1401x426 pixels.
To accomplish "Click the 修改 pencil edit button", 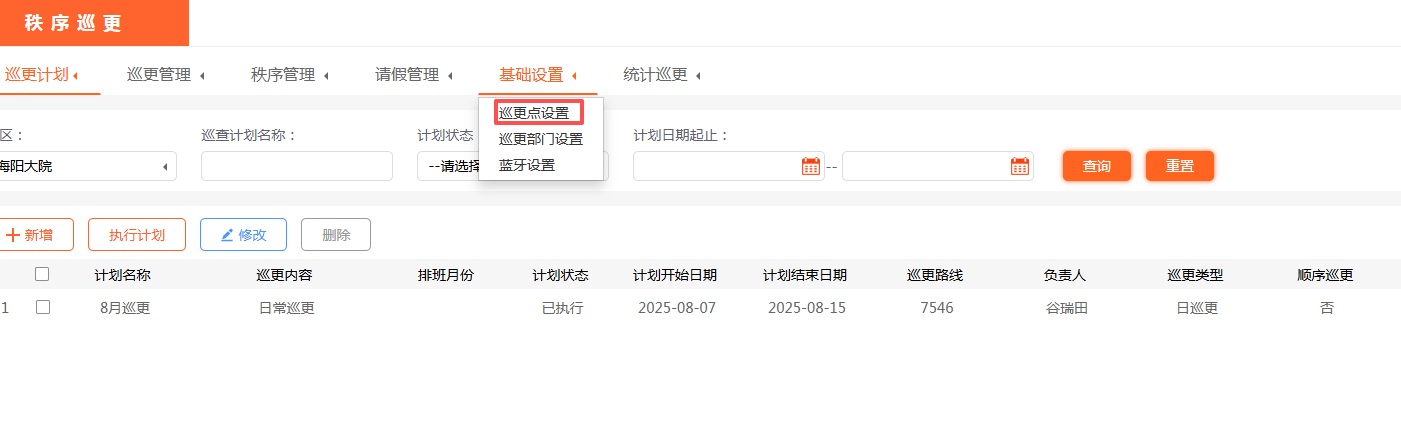I will (x=243, y=235).
